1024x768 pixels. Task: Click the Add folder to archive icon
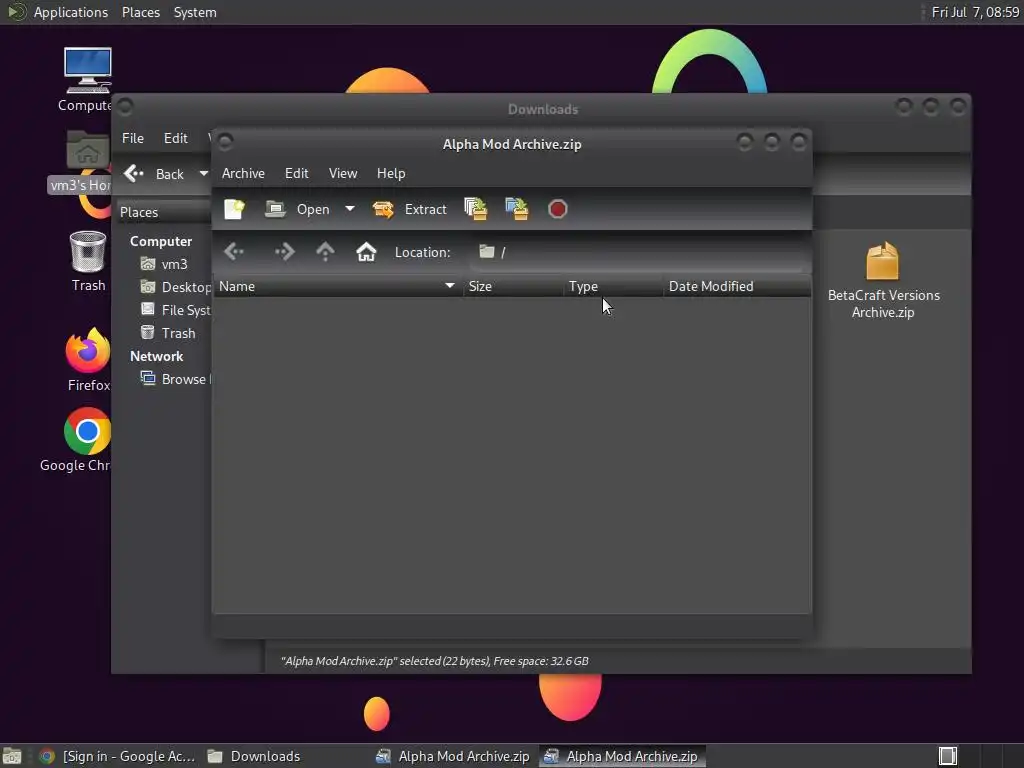517,209
